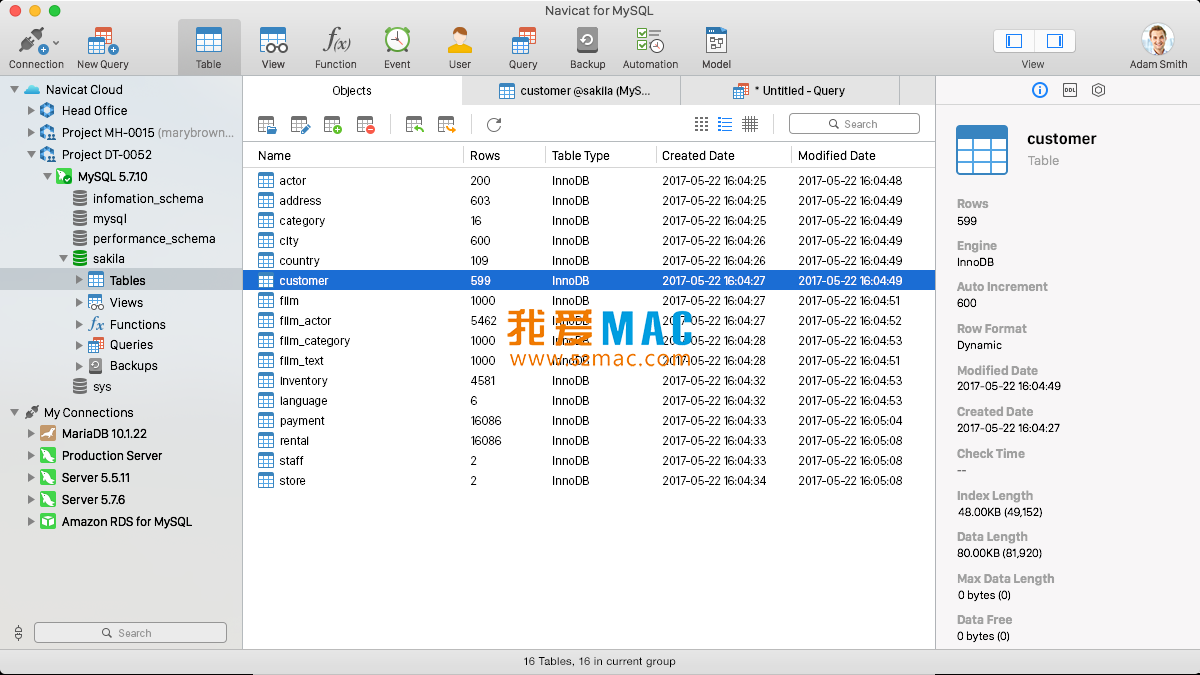Click the Open Table icon
Screen dimensions: 1200x675
(267, 125)
